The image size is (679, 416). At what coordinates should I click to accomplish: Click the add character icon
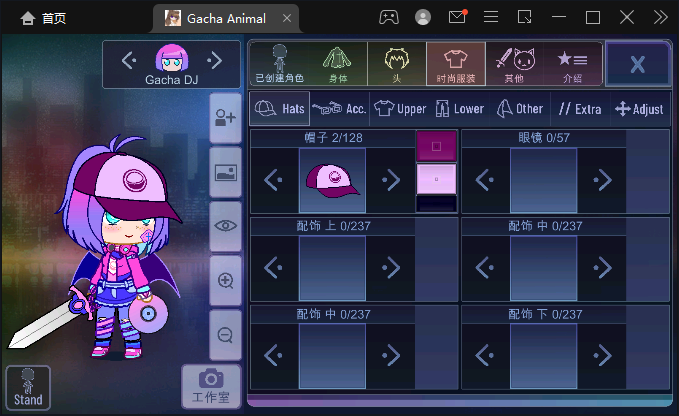pyautogui.click(x=225, y=118)
